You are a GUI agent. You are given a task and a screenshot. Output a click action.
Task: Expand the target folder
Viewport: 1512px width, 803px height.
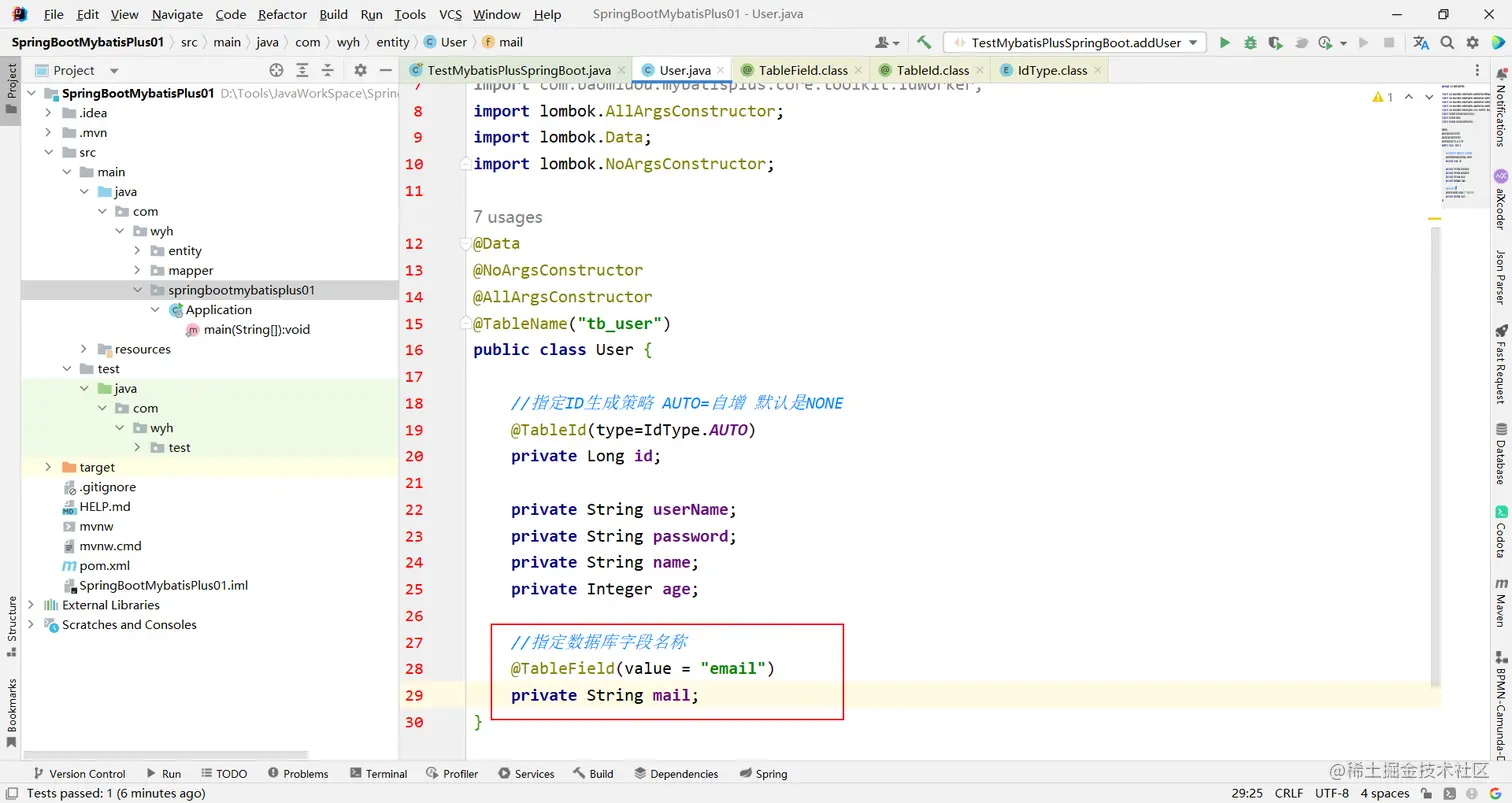48,467
